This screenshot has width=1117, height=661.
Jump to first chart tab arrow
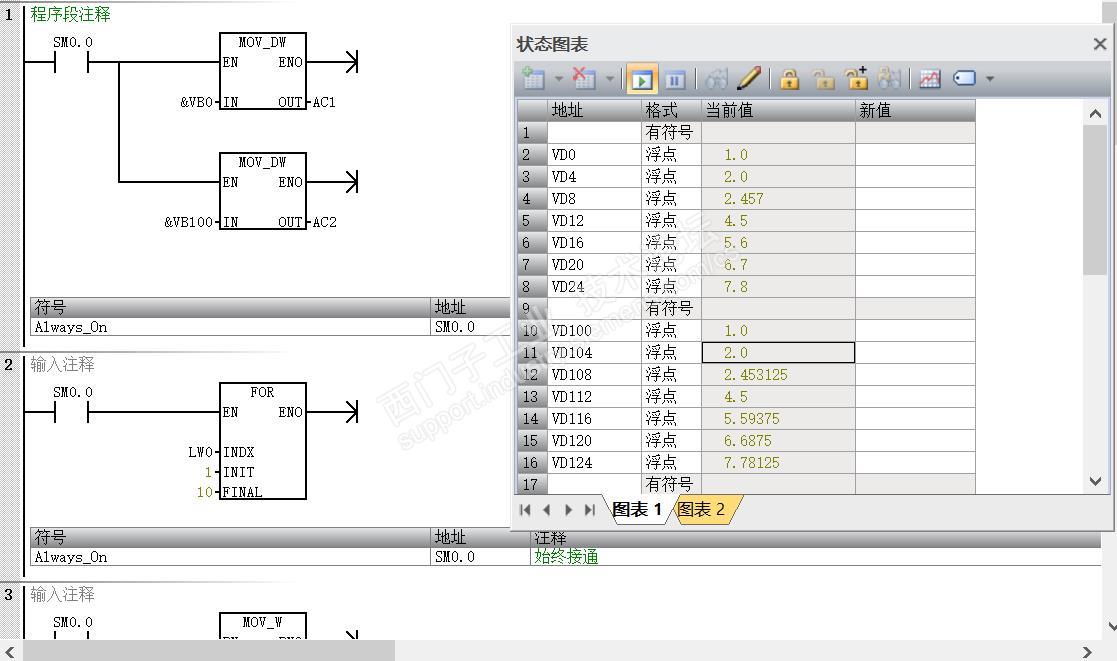click(526, 510)
